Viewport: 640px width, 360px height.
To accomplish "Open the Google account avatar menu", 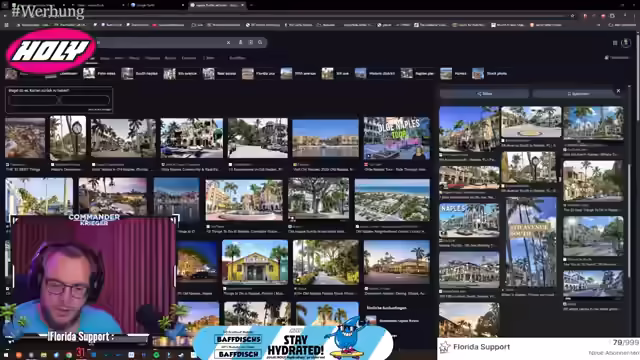I will click(626, 42).
